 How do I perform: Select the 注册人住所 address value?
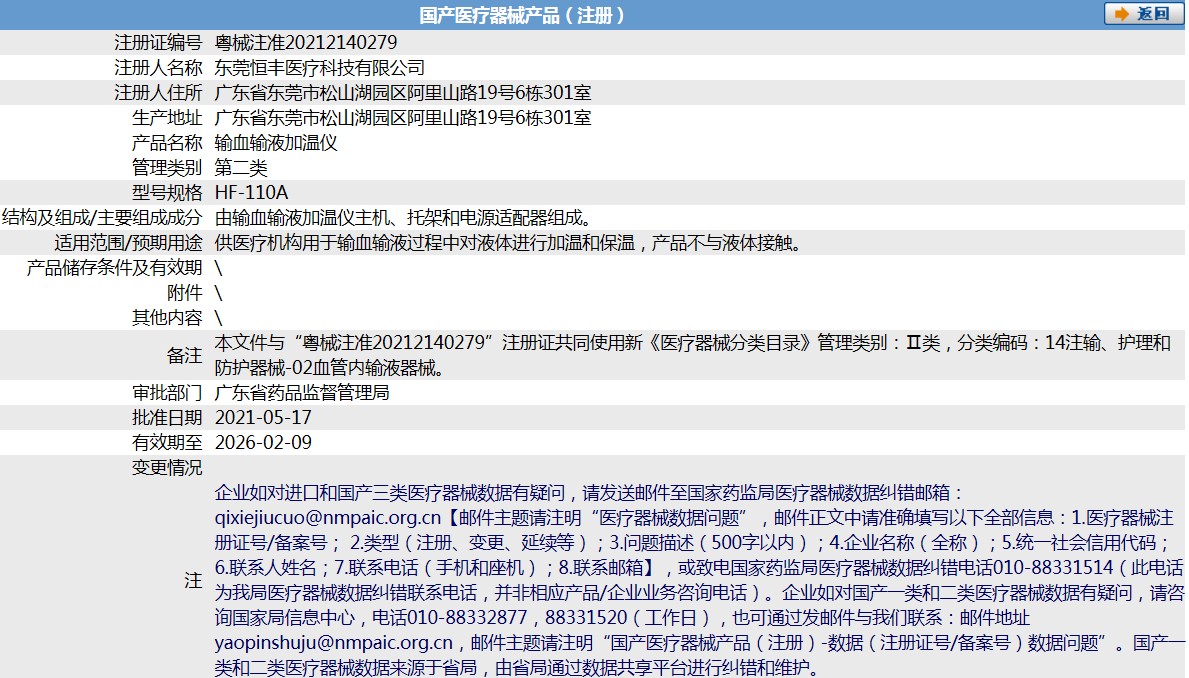click(403, 93)
